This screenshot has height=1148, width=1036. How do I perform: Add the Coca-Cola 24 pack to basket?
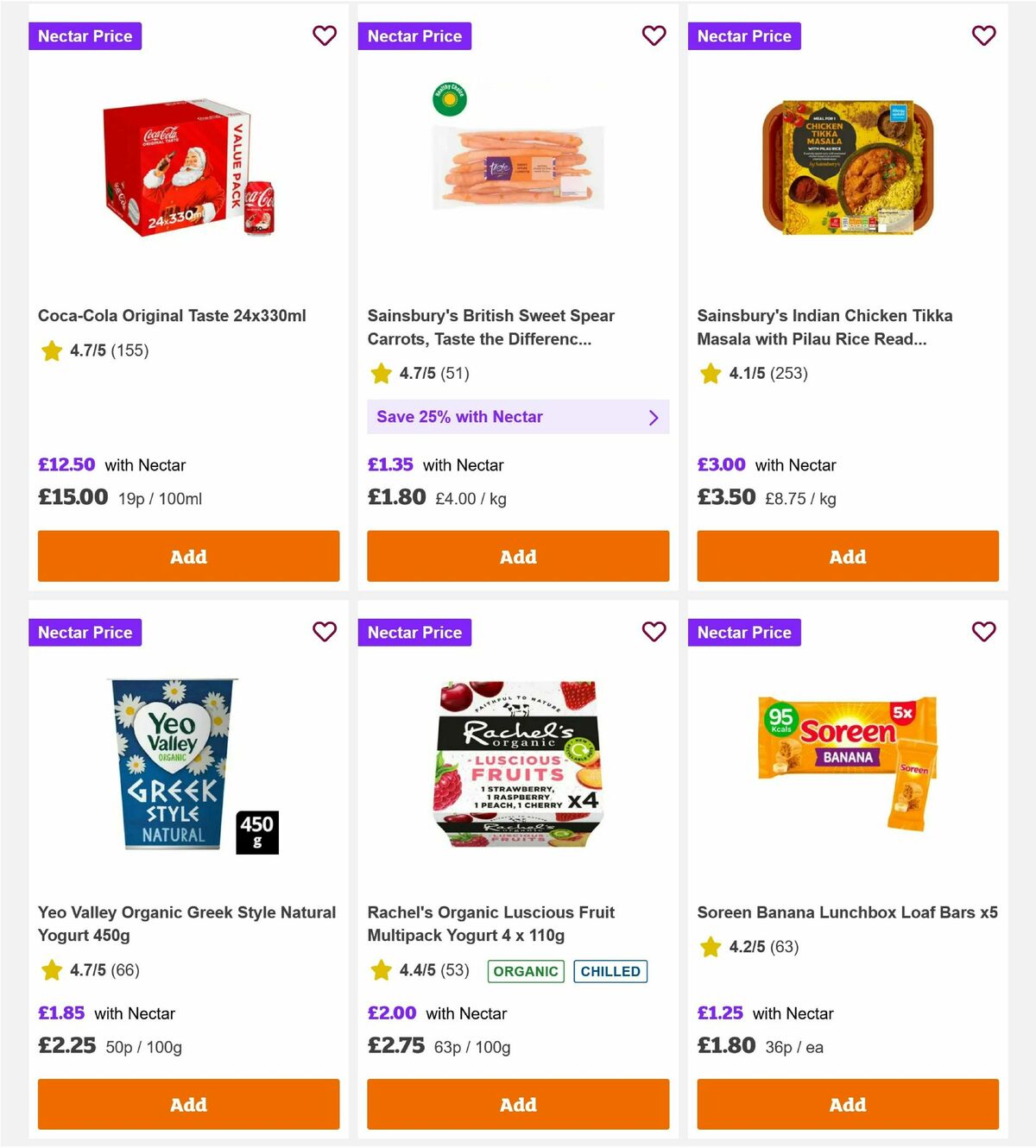click(188, 557)
